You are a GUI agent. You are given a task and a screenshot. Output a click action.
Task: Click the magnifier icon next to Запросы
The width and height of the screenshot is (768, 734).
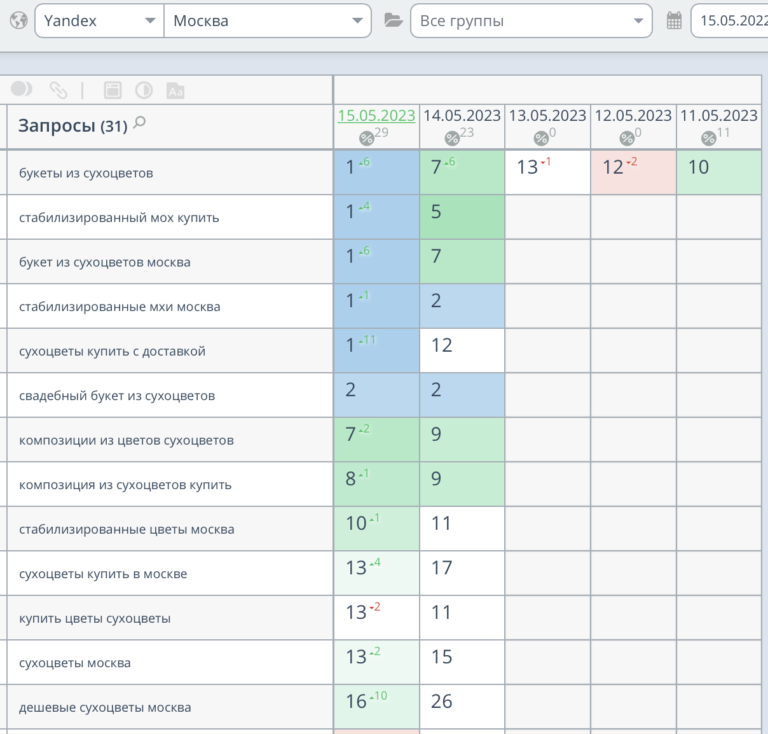tap(139, 123)
